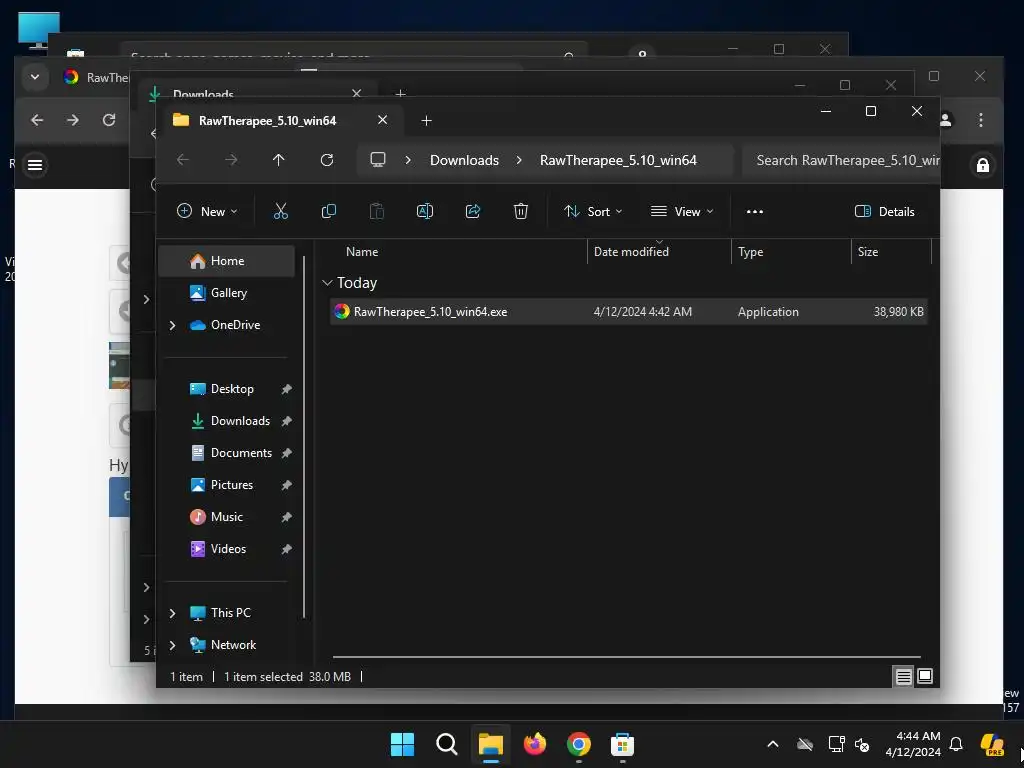
Task: Switch to large thumbnails view icon in status bar
Action: (x=925, y=676)
